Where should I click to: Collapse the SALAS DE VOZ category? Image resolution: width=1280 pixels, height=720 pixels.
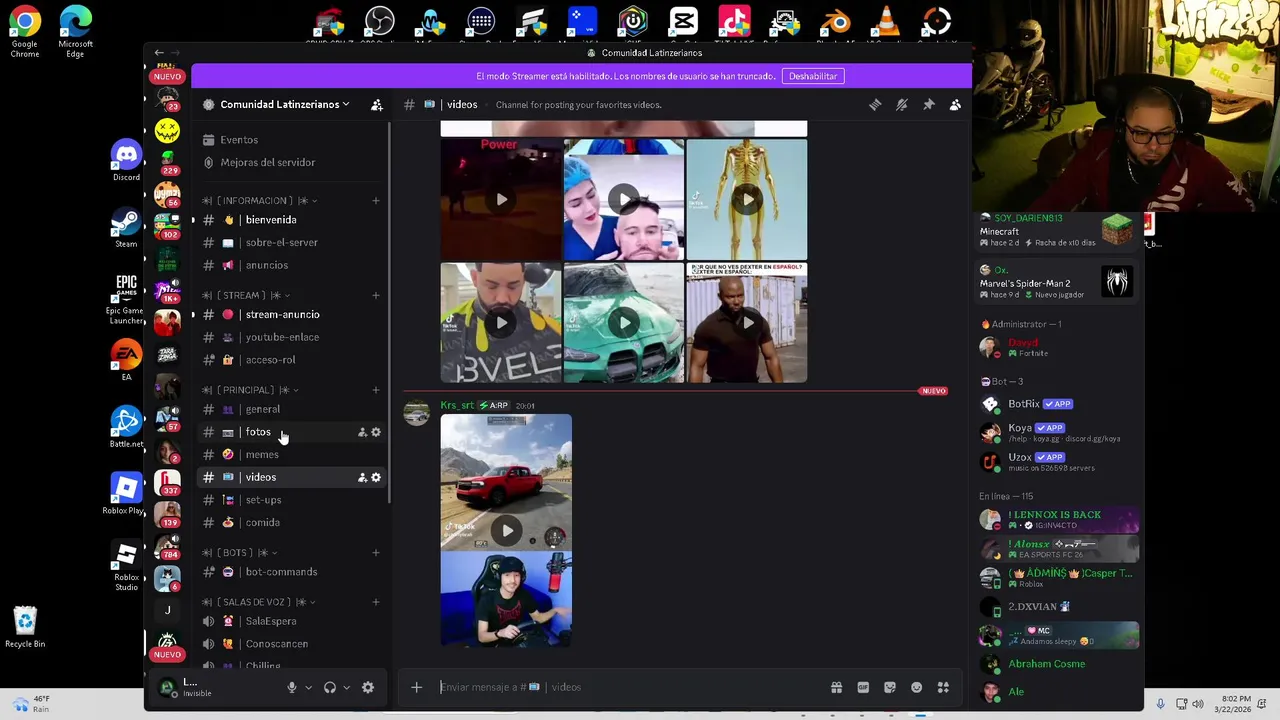(x=259, y=602)
